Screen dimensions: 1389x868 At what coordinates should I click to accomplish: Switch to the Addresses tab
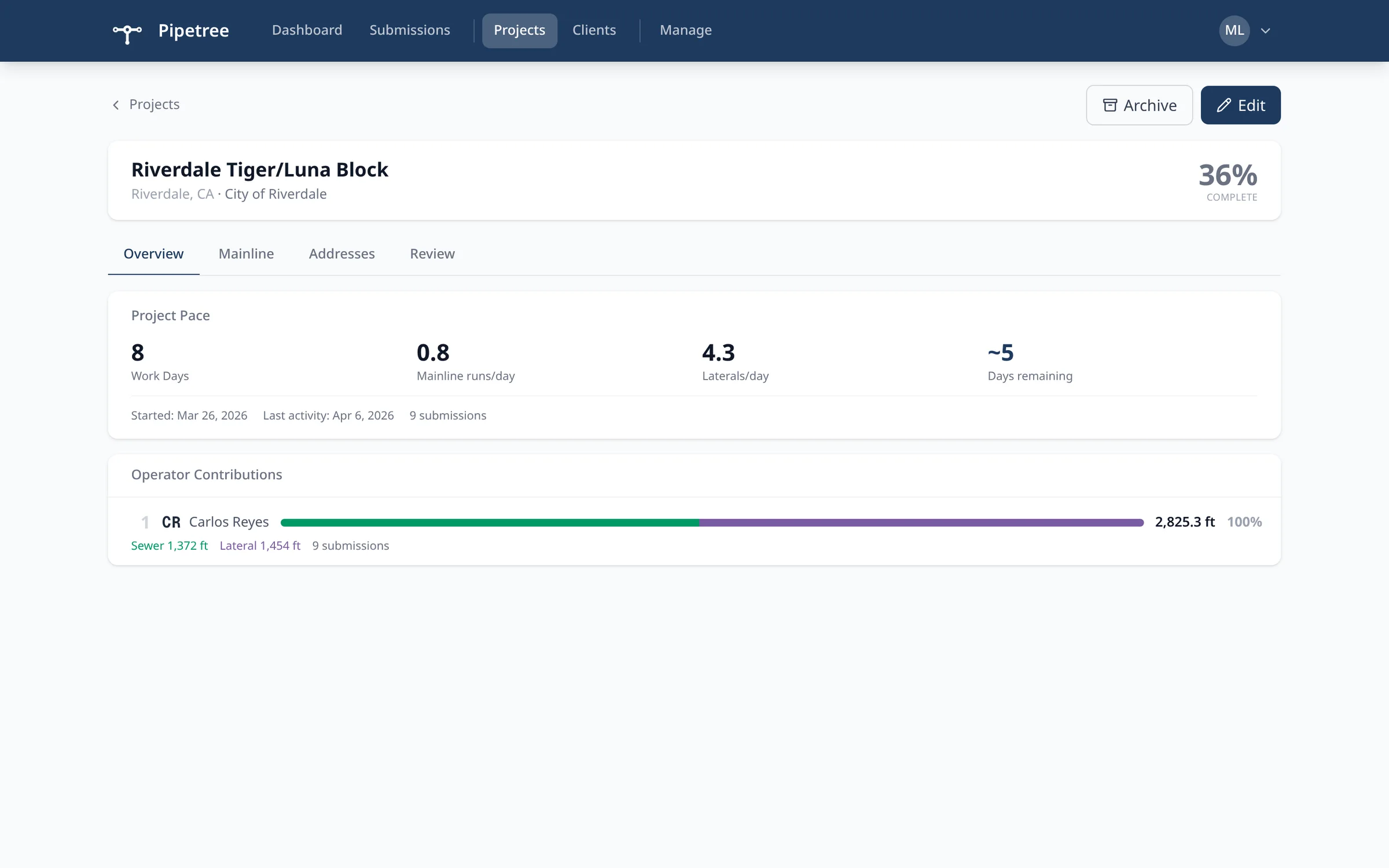(x=341, y=253)
